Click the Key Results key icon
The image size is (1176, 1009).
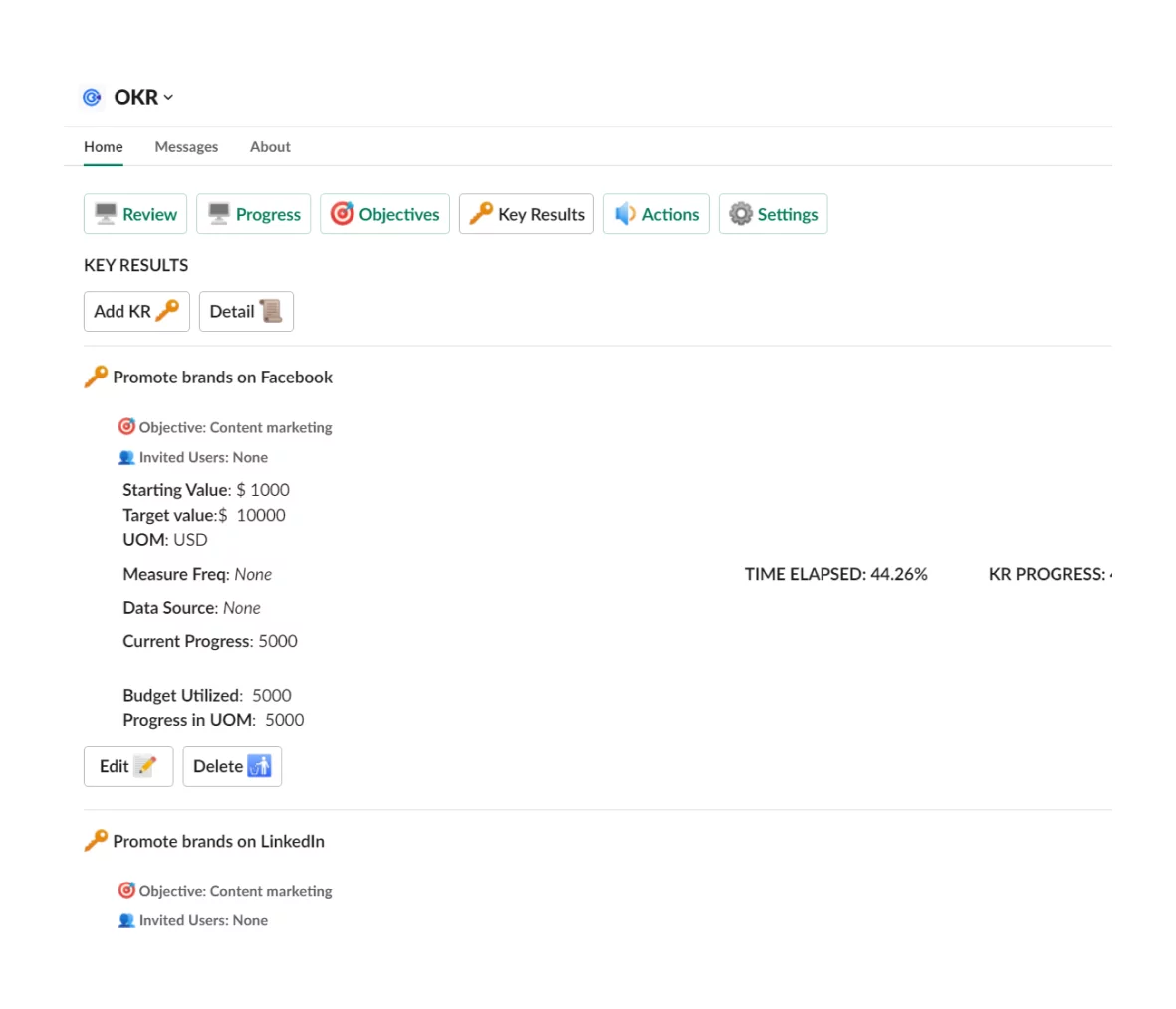[x=481, y=213]
